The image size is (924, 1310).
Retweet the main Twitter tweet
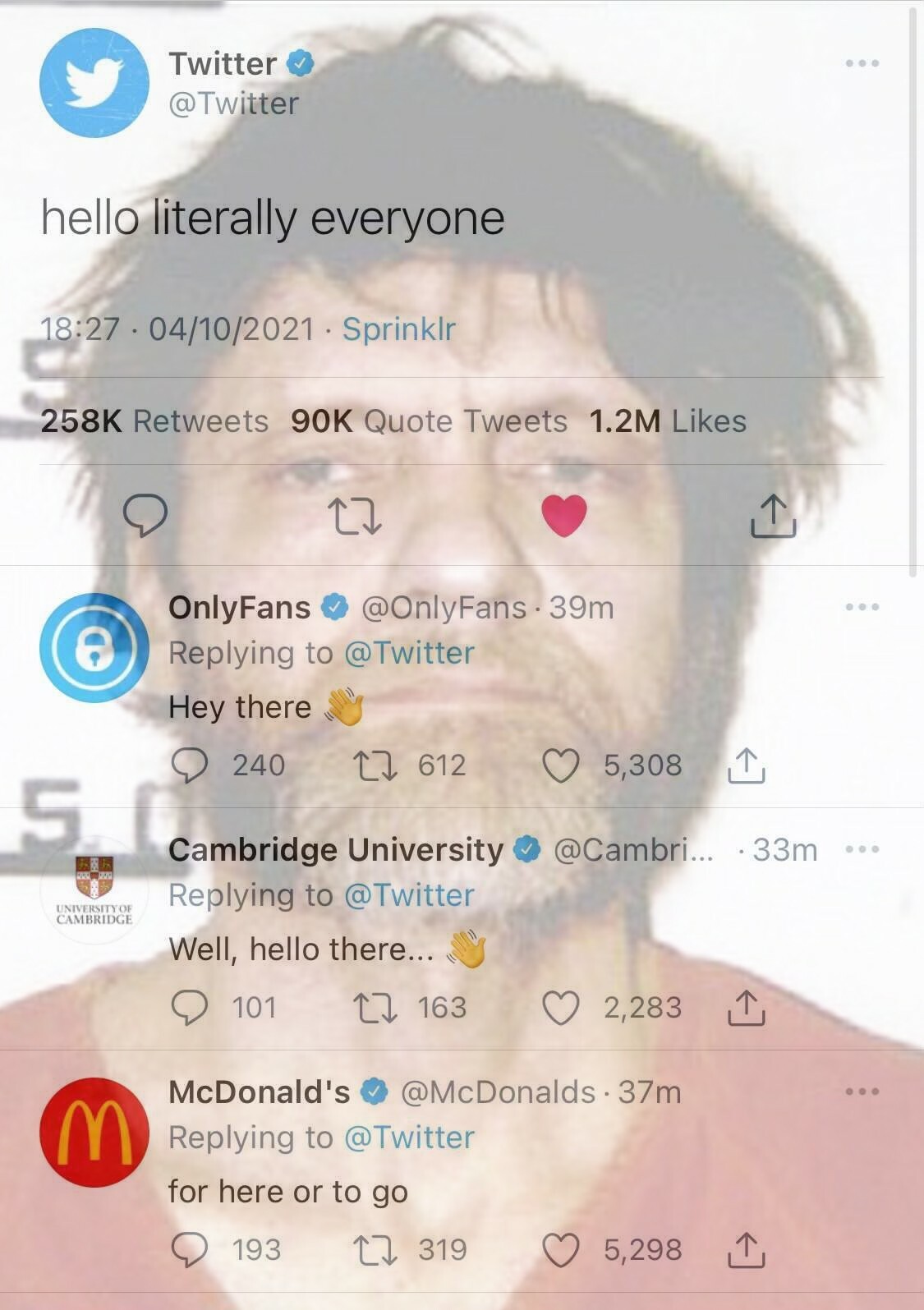pos(355,517)
